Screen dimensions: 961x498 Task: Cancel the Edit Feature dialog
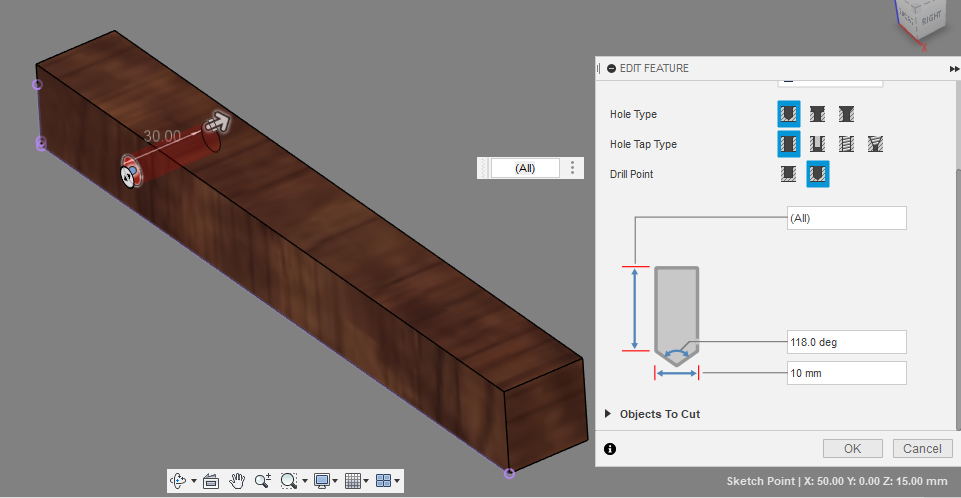click(x=922, y=448)
